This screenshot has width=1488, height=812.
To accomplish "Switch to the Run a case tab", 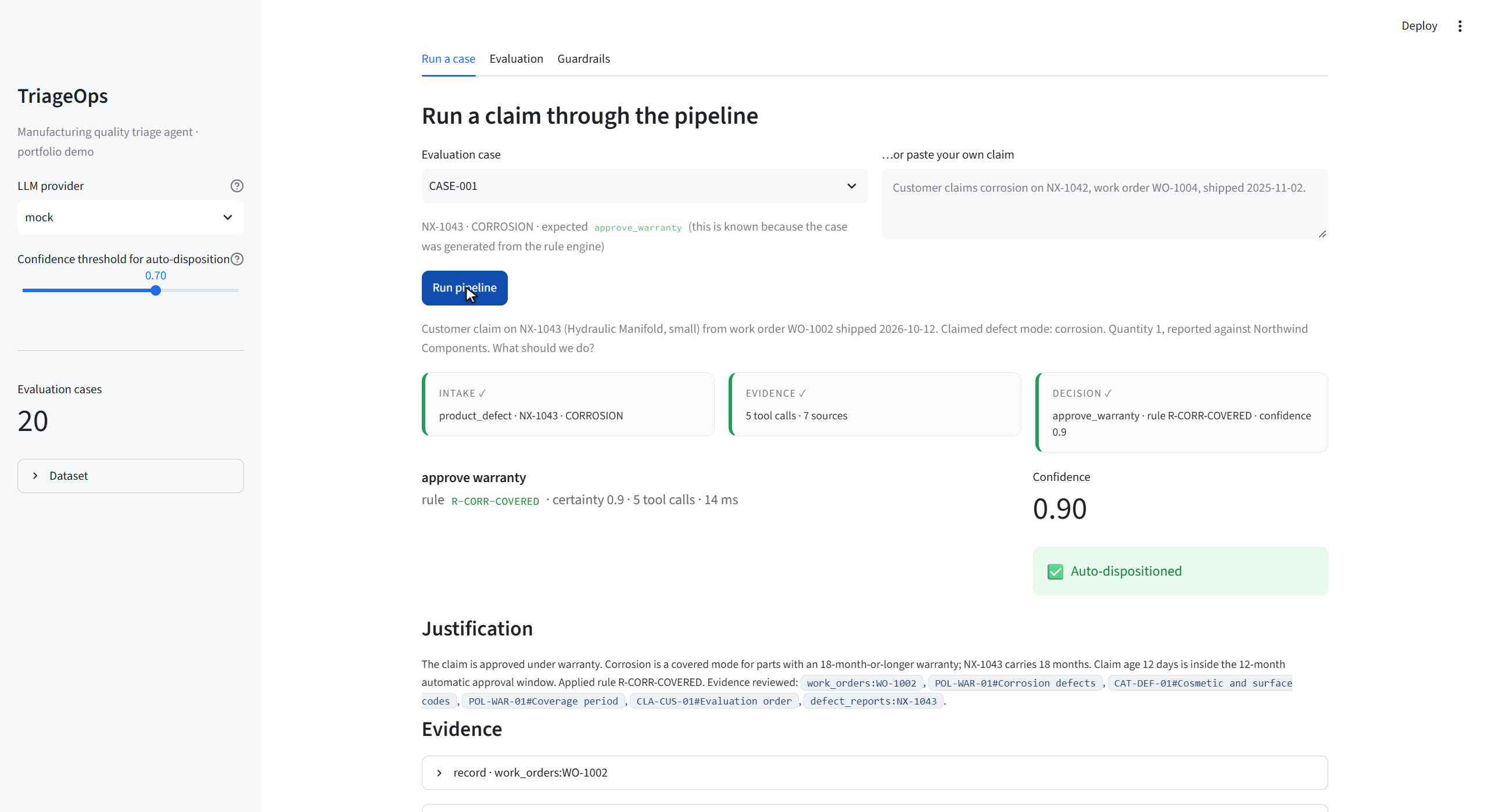I will pyautogui.click(x=449, y=59).
